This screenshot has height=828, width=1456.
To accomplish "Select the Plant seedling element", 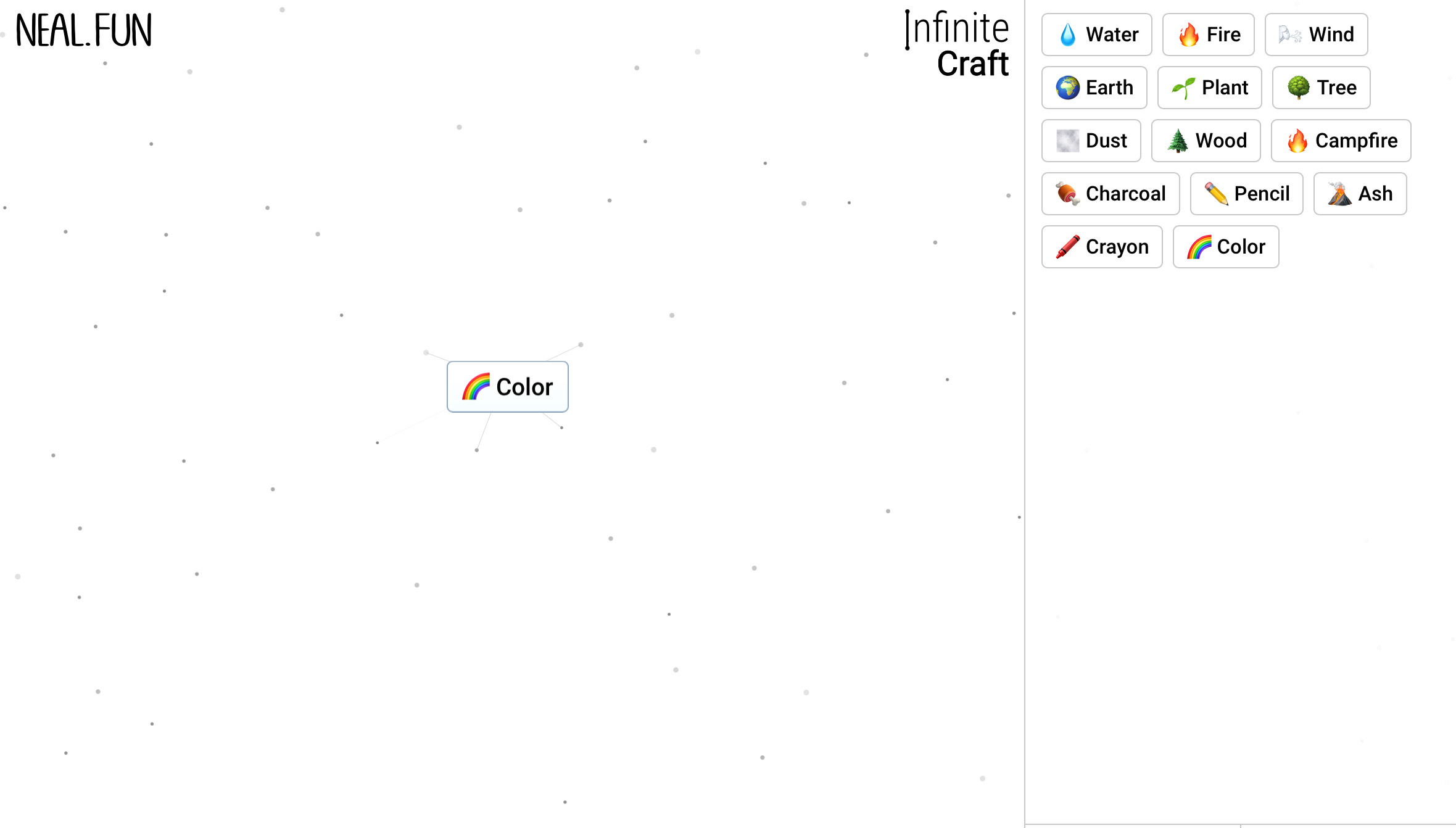I will point(1209,88).
